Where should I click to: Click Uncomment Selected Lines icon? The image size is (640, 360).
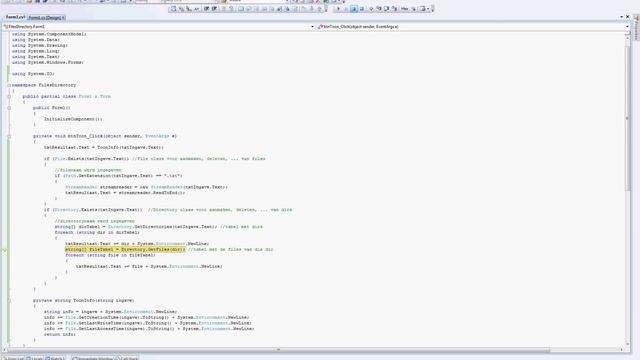(231, 9)
